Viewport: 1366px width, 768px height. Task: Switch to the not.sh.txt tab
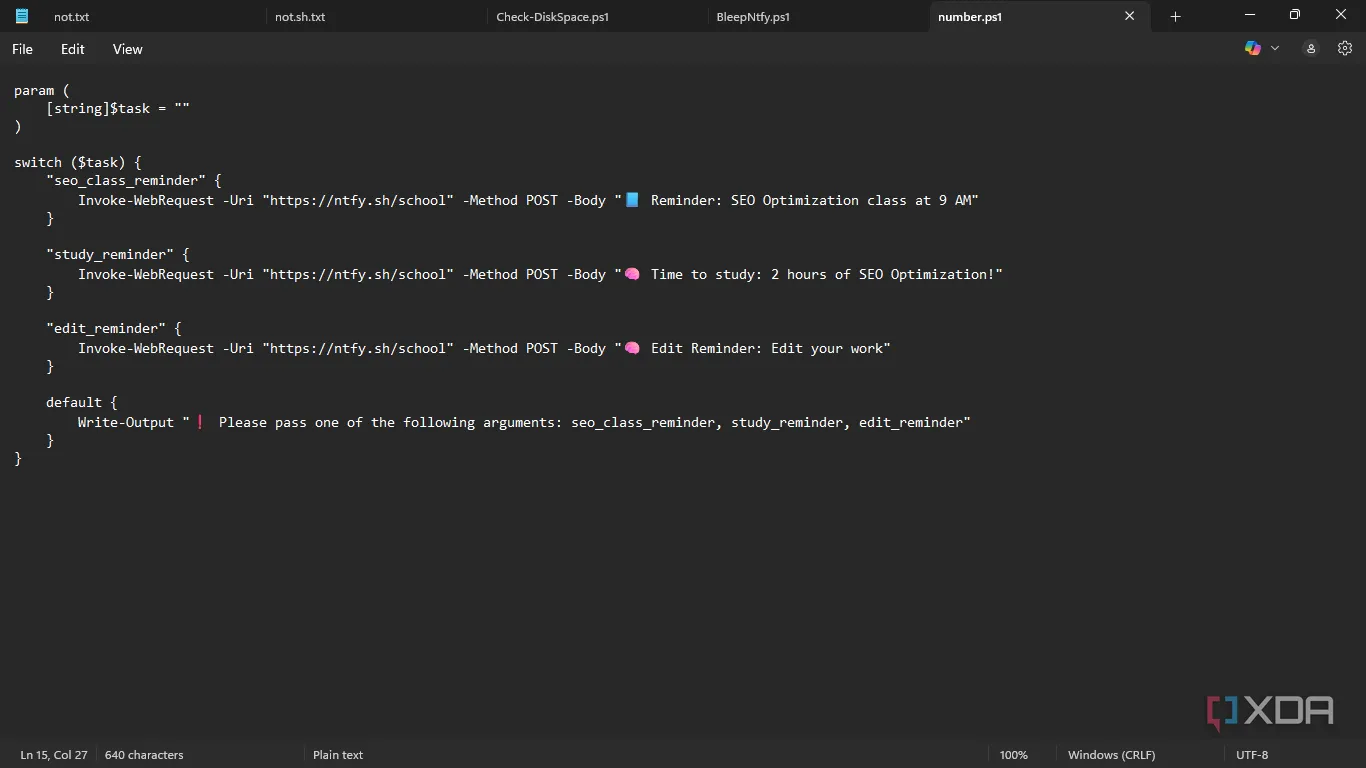pos(300,17)
